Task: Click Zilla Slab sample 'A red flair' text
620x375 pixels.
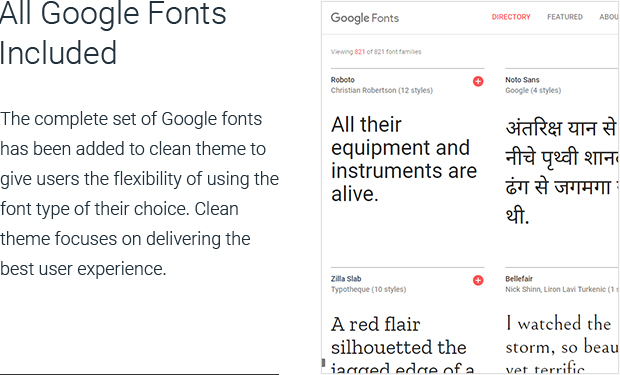Action: pyautogui.click(x=403, y=345)
